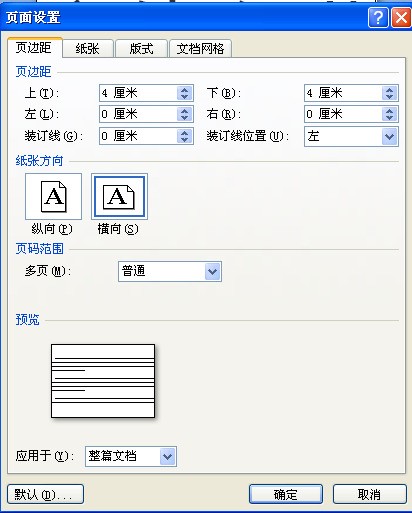Click the 取消 button
Screen dimensions: 412x513
(369, 494)
